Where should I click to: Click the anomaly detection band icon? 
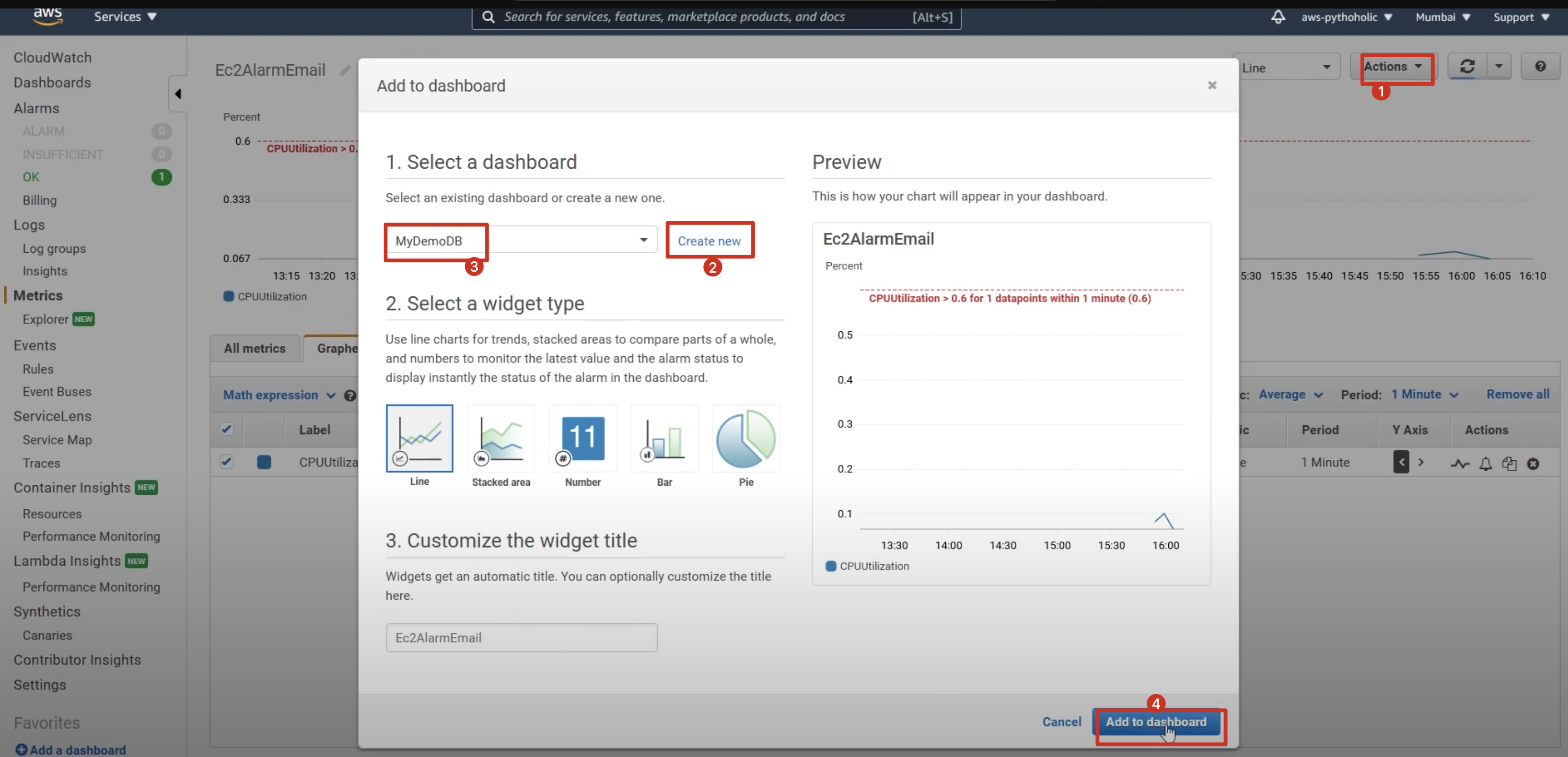pos(1460,464)
